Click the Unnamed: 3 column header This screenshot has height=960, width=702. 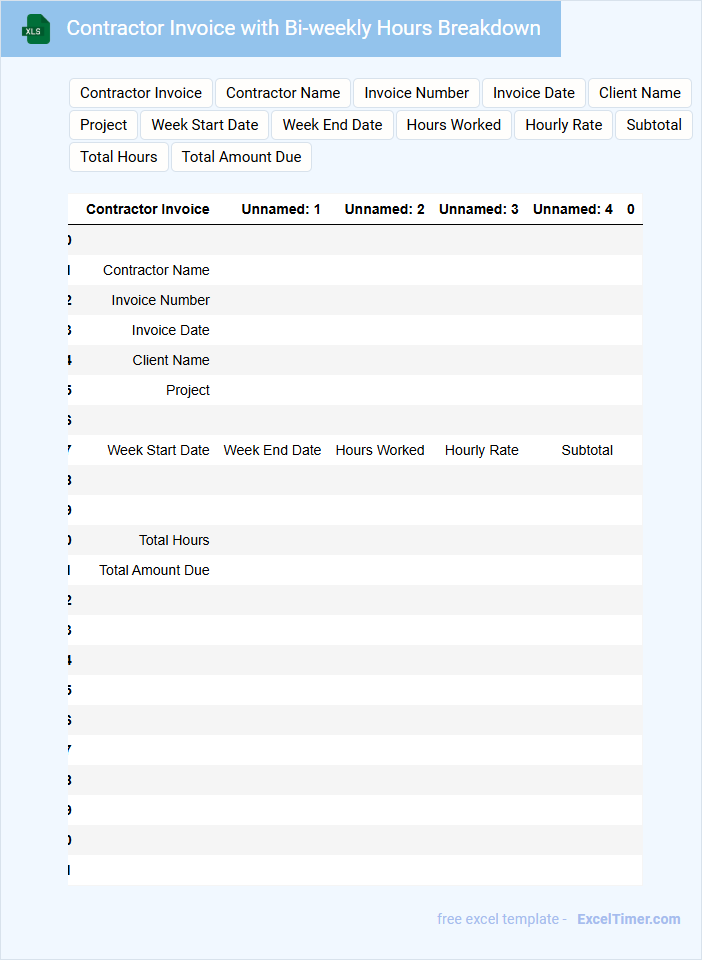(479, 209)
